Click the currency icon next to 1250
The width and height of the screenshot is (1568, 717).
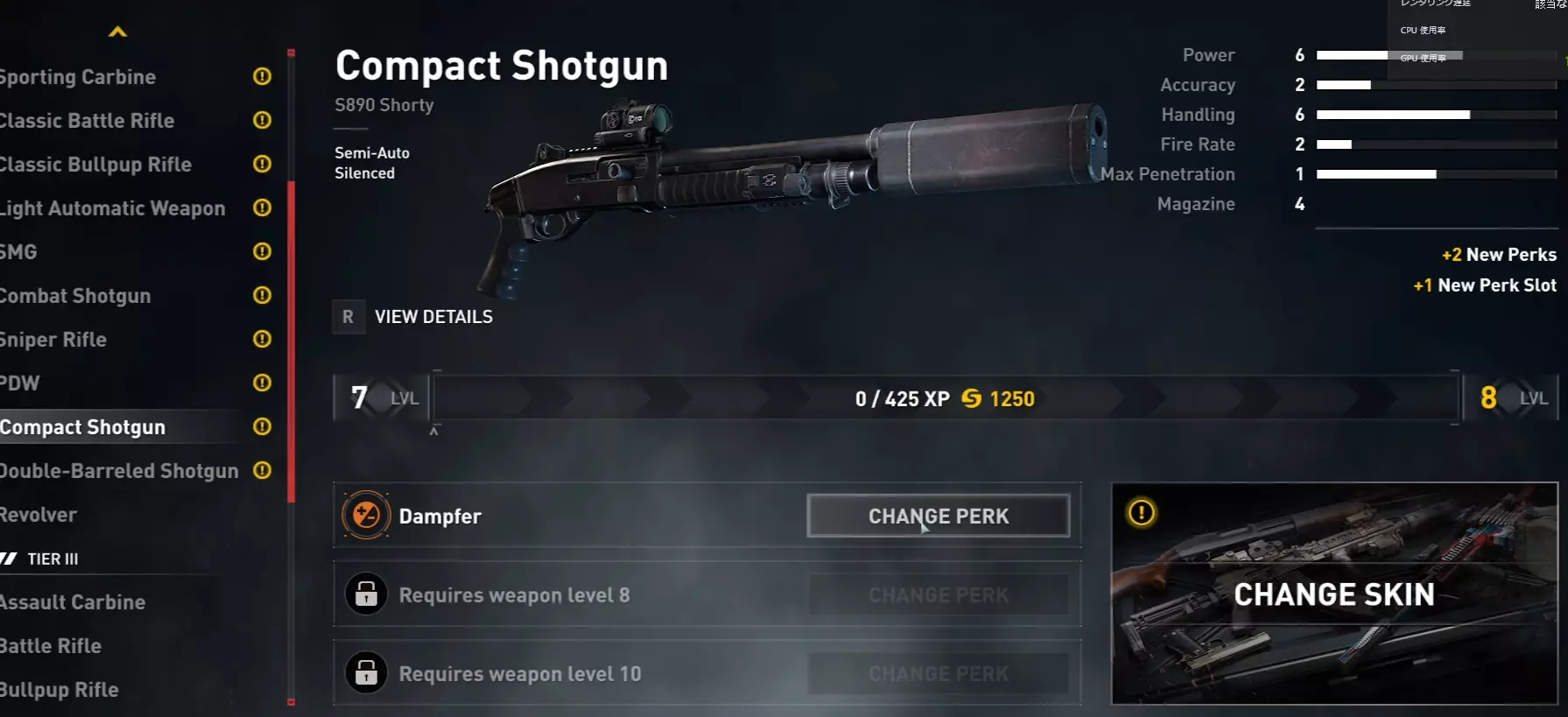(x=972, y=398)
